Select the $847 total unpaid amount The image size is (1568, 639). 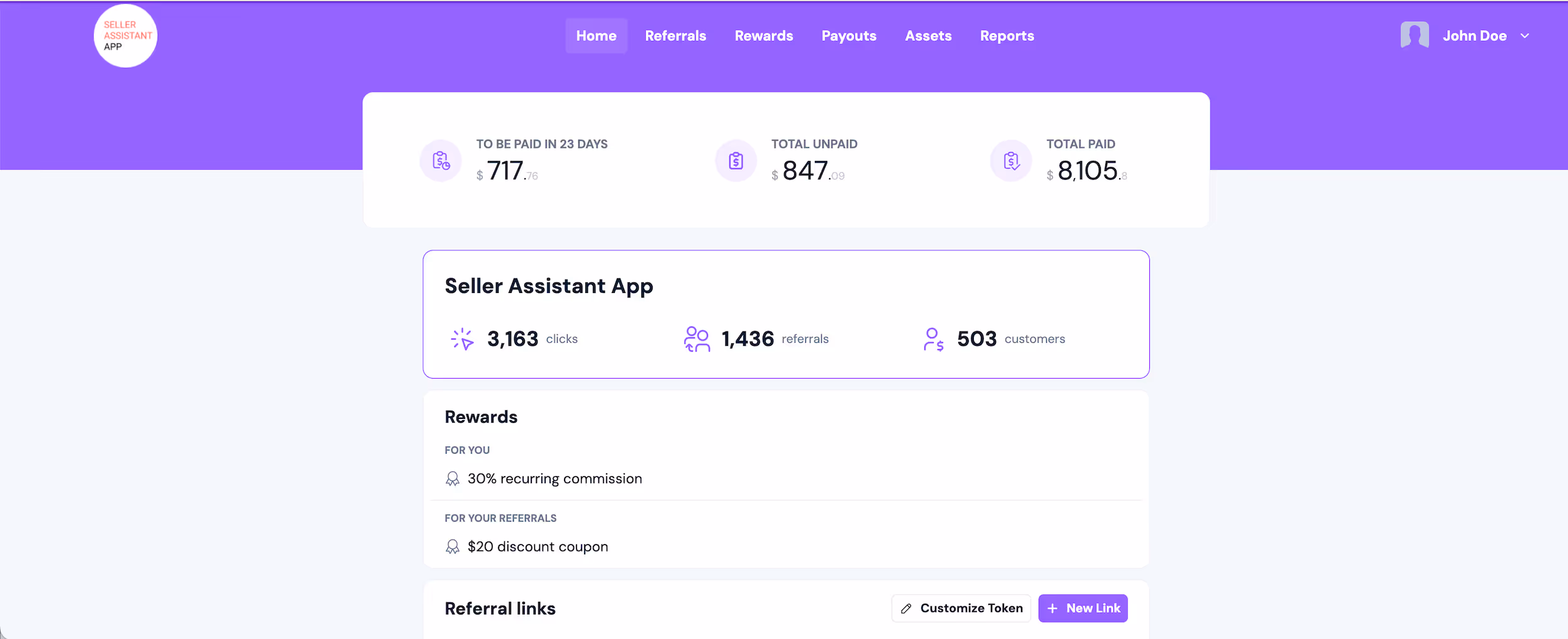808,171
